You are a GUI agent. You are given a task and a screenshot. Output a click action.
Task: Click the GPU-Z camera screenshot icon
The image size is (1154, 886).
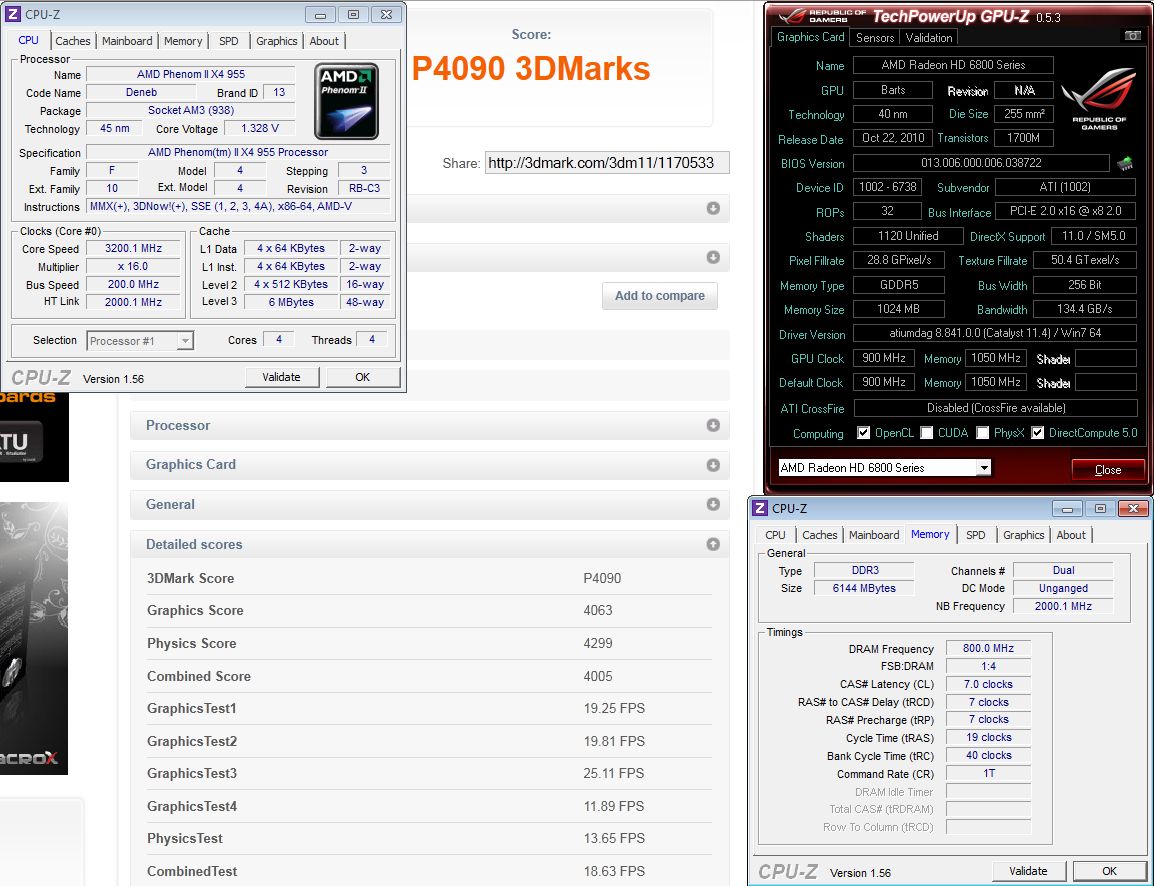coord(1133,35)
